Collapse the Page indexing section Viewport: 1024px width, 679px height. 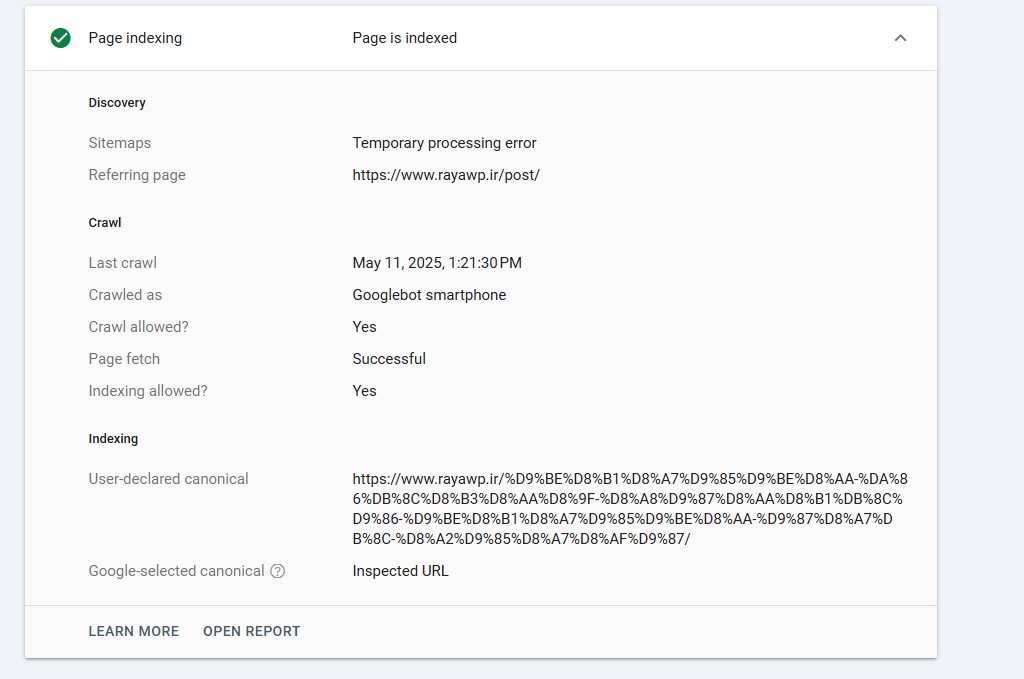[x=900, y=38]
